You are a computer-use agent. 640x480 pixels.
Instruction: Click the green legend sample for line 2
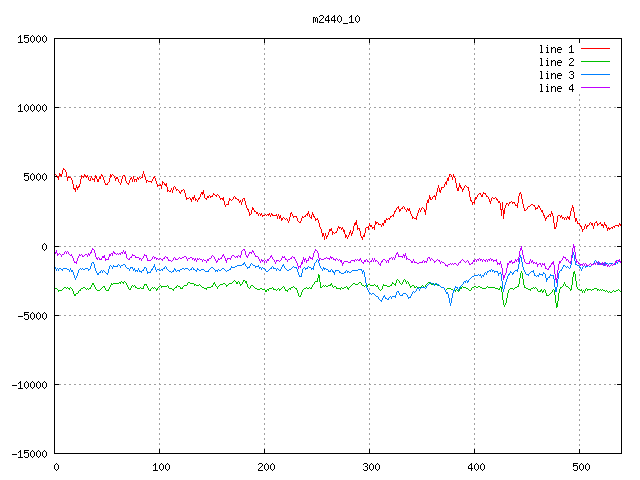(x=596, y=62)
